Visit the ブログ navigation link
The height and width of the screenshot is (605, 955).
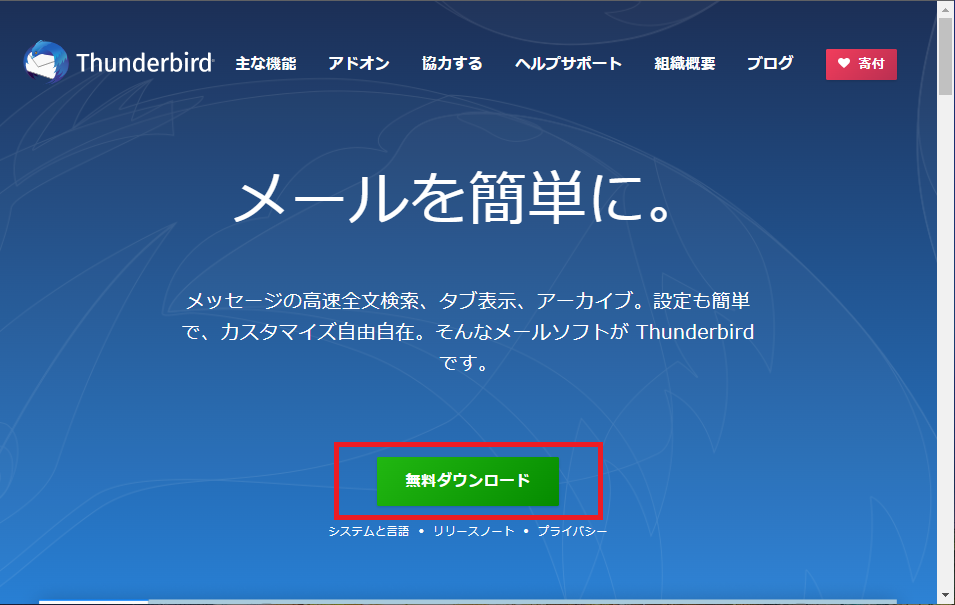coord(770,64)
